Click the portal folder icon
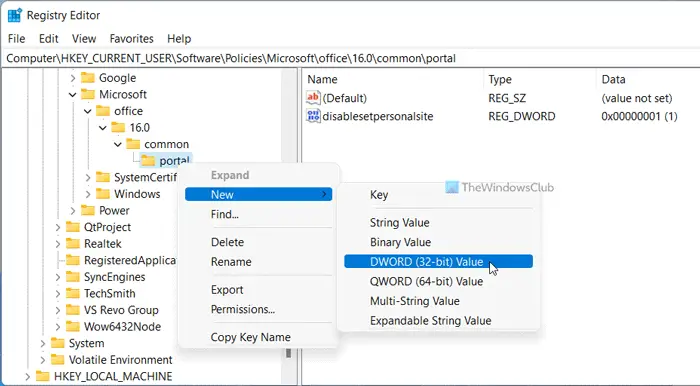 148,161
